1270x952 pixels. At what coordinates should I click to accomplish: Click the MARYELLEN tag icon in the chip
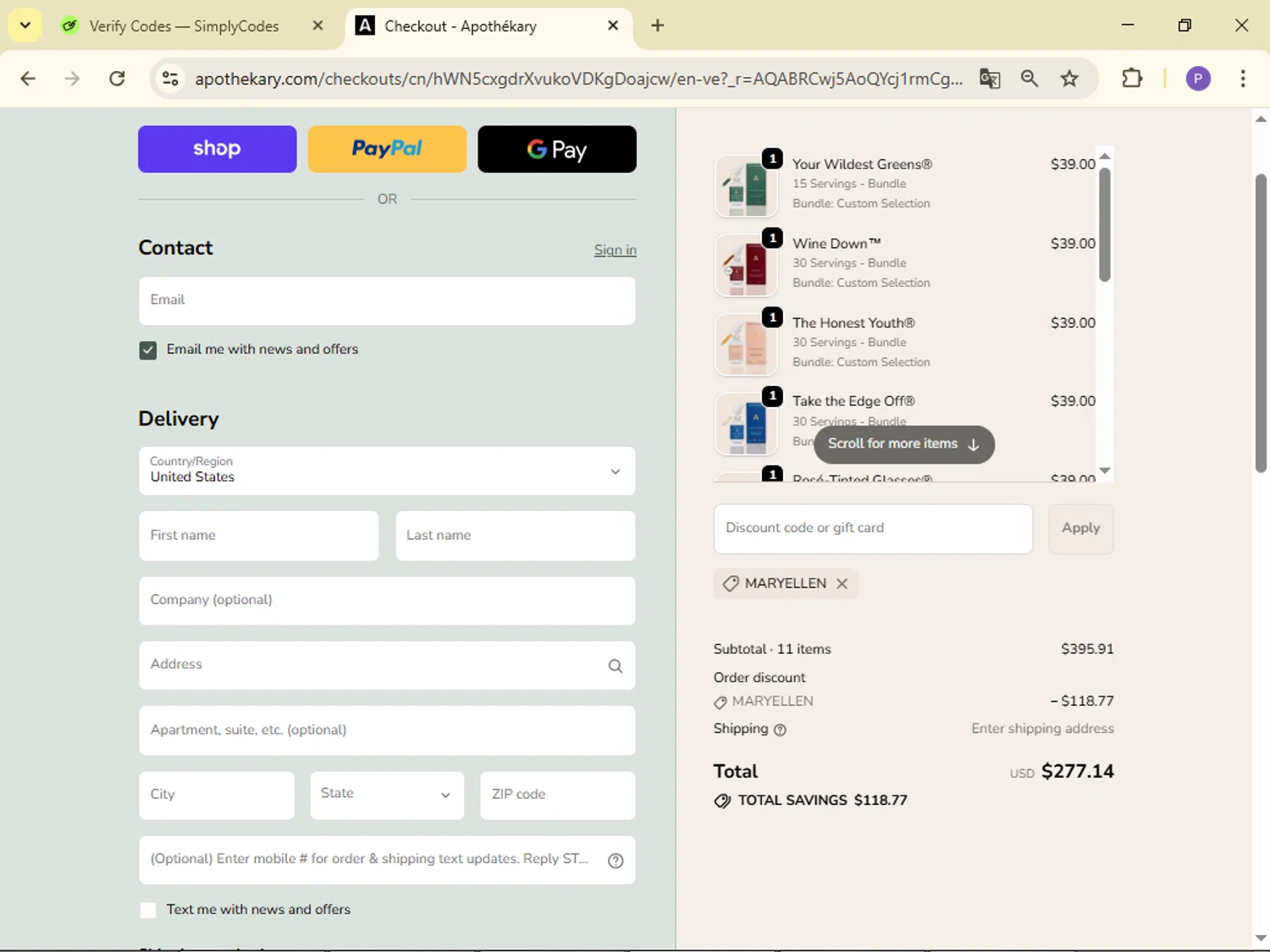pyautogui.click(x=731, y=583)
